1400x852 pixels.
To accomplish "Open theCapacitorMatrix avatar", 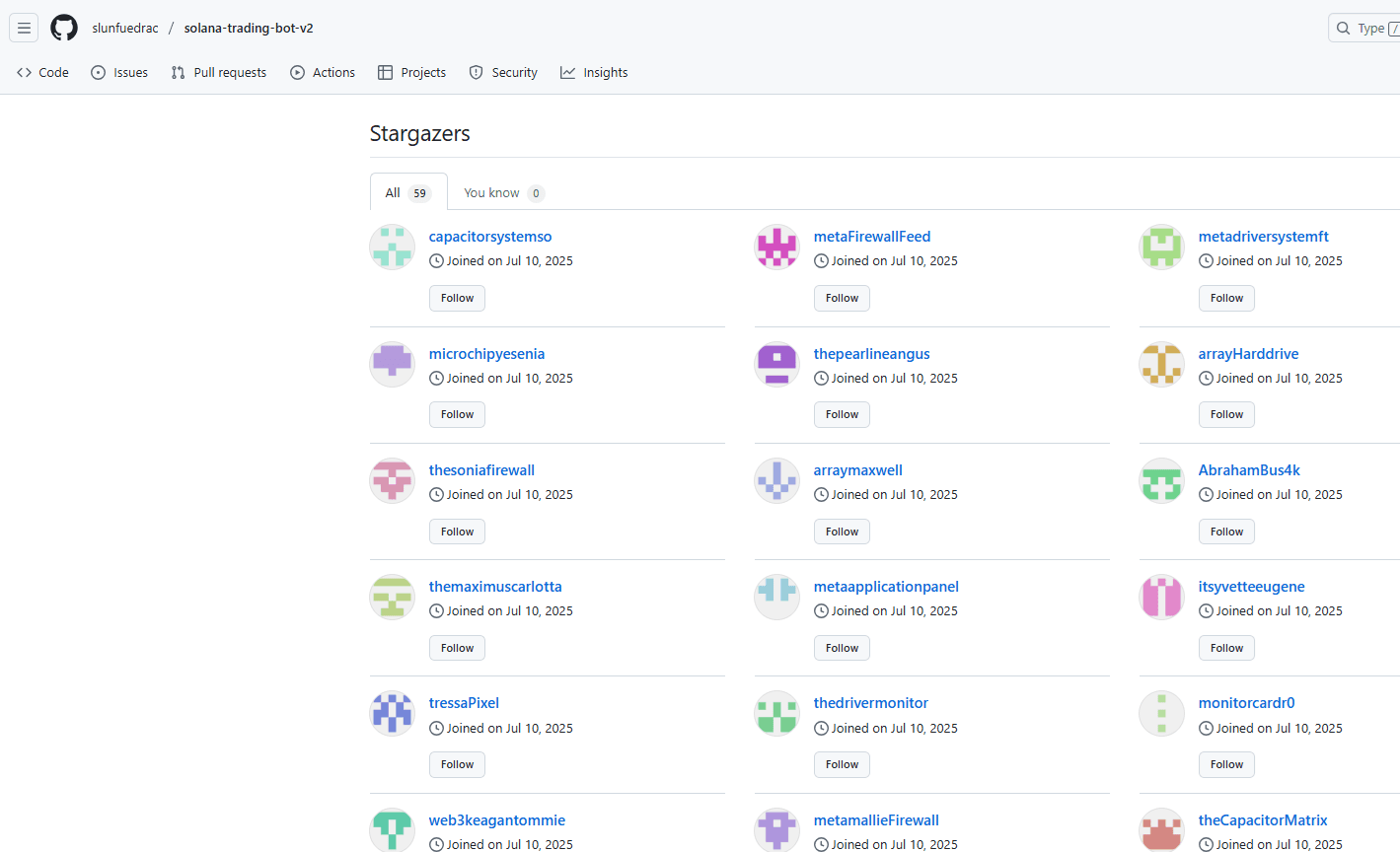I will pyautogui.click(x=1162, y=829).
